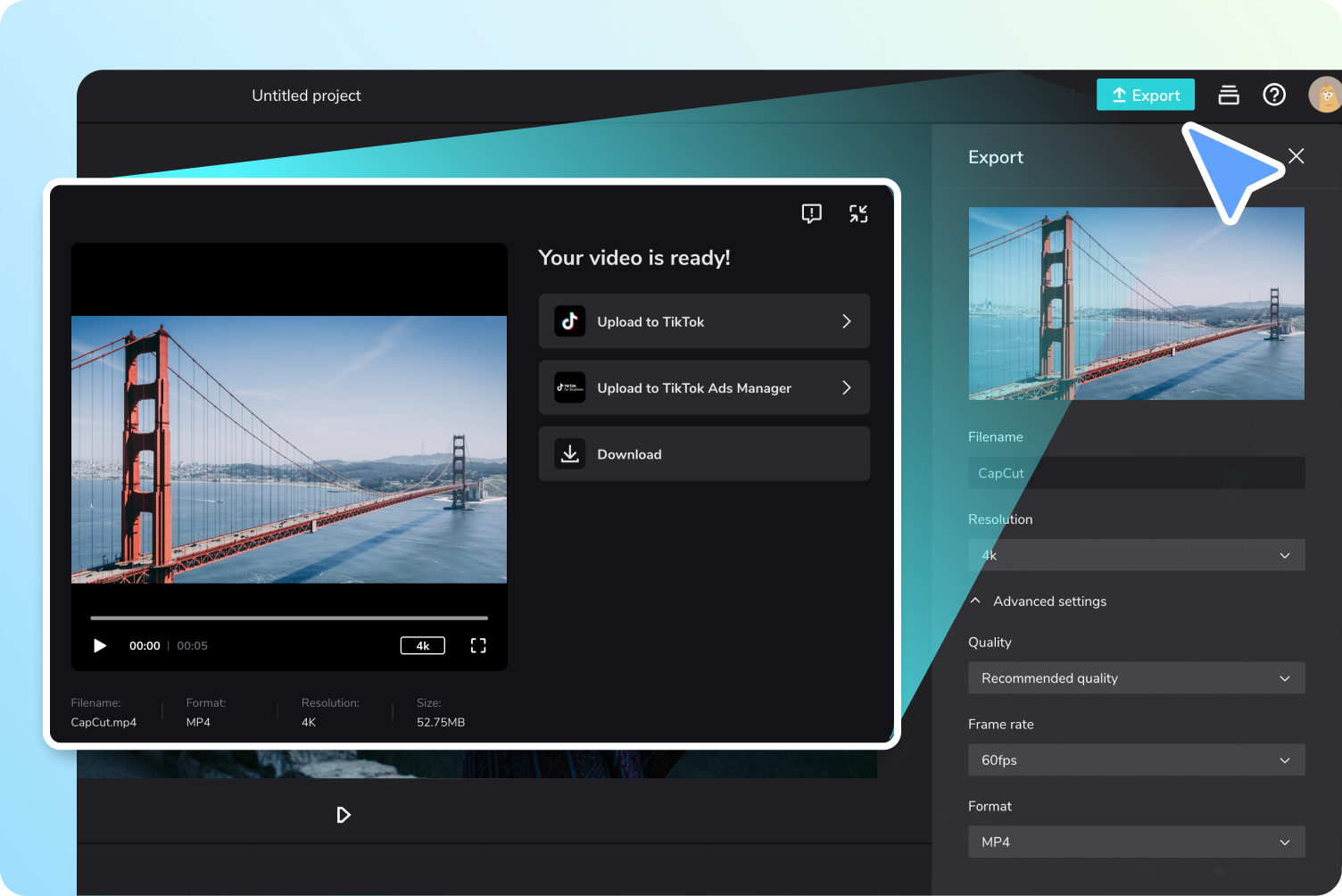Select Upload to TikTok option

coord(704,321)
